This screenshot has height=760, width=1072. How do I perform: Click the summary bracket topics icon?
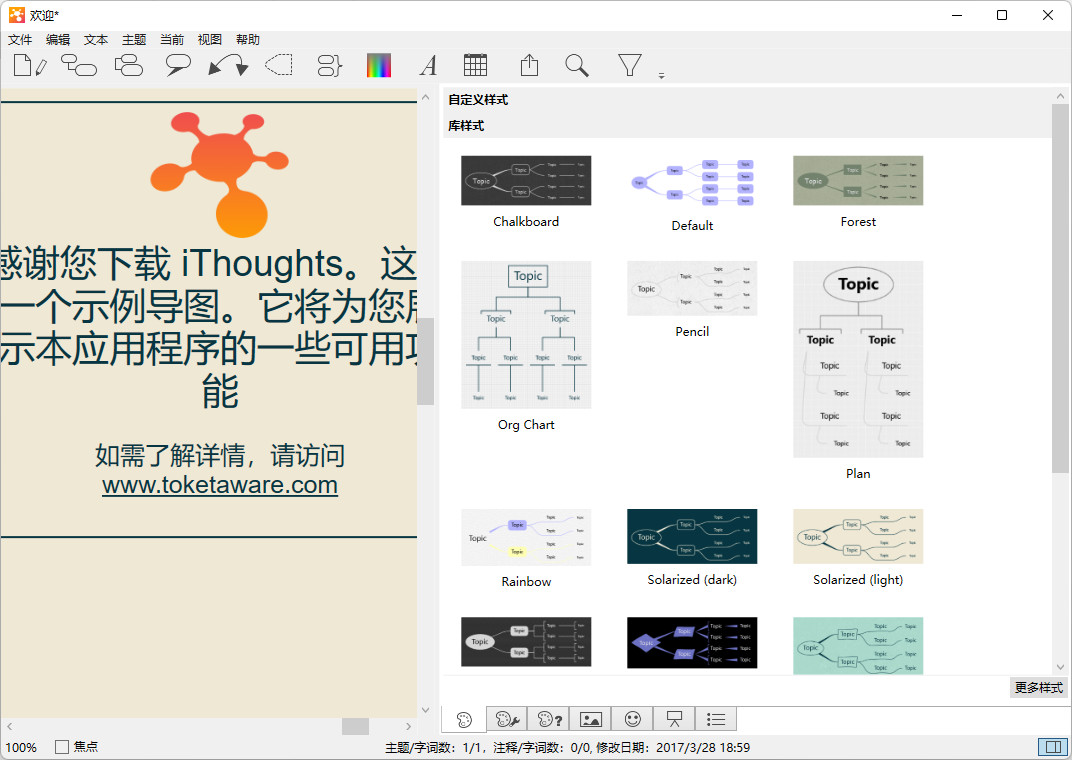330,66
